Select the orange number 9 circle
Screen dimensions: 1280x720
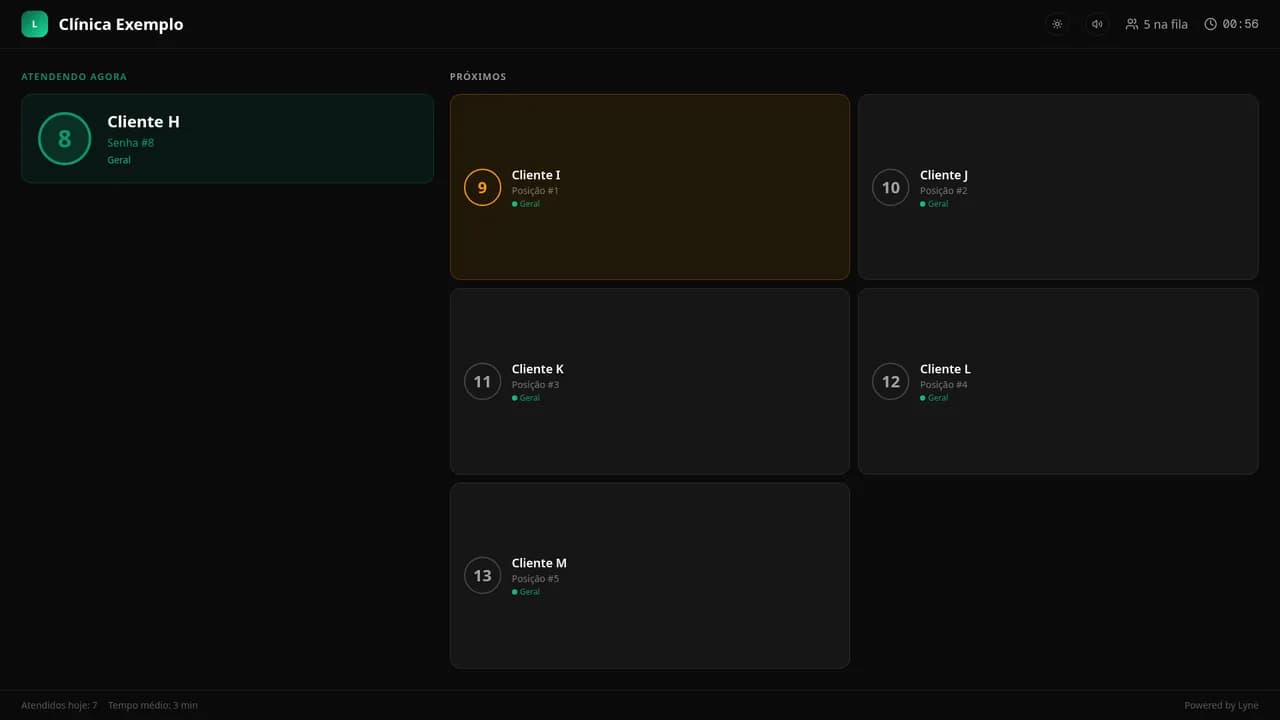(482, 187)
